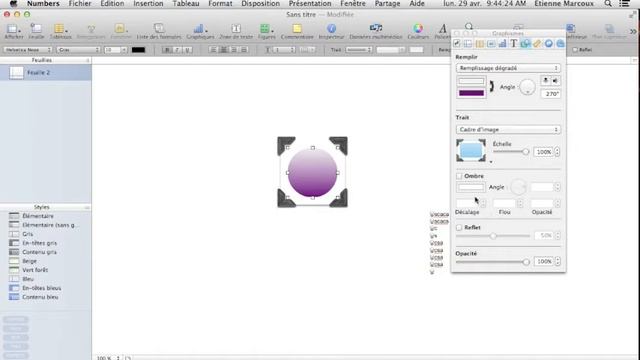Toggle underline in format bar
Viewport: 640px width, 360px height.
[x=187, y=50]
